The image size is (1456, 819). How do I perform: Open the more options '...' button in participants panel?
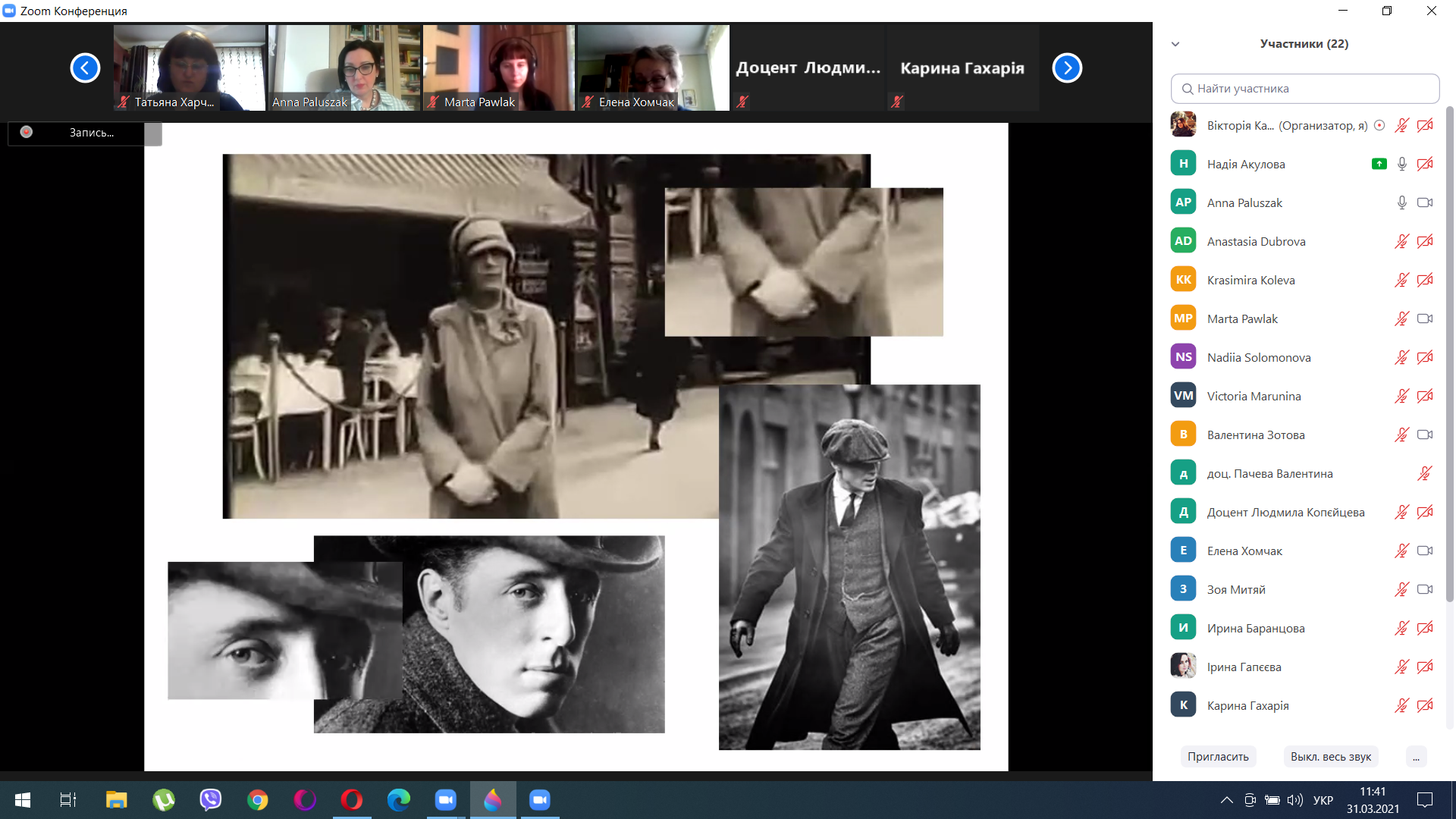[1416, 757]
